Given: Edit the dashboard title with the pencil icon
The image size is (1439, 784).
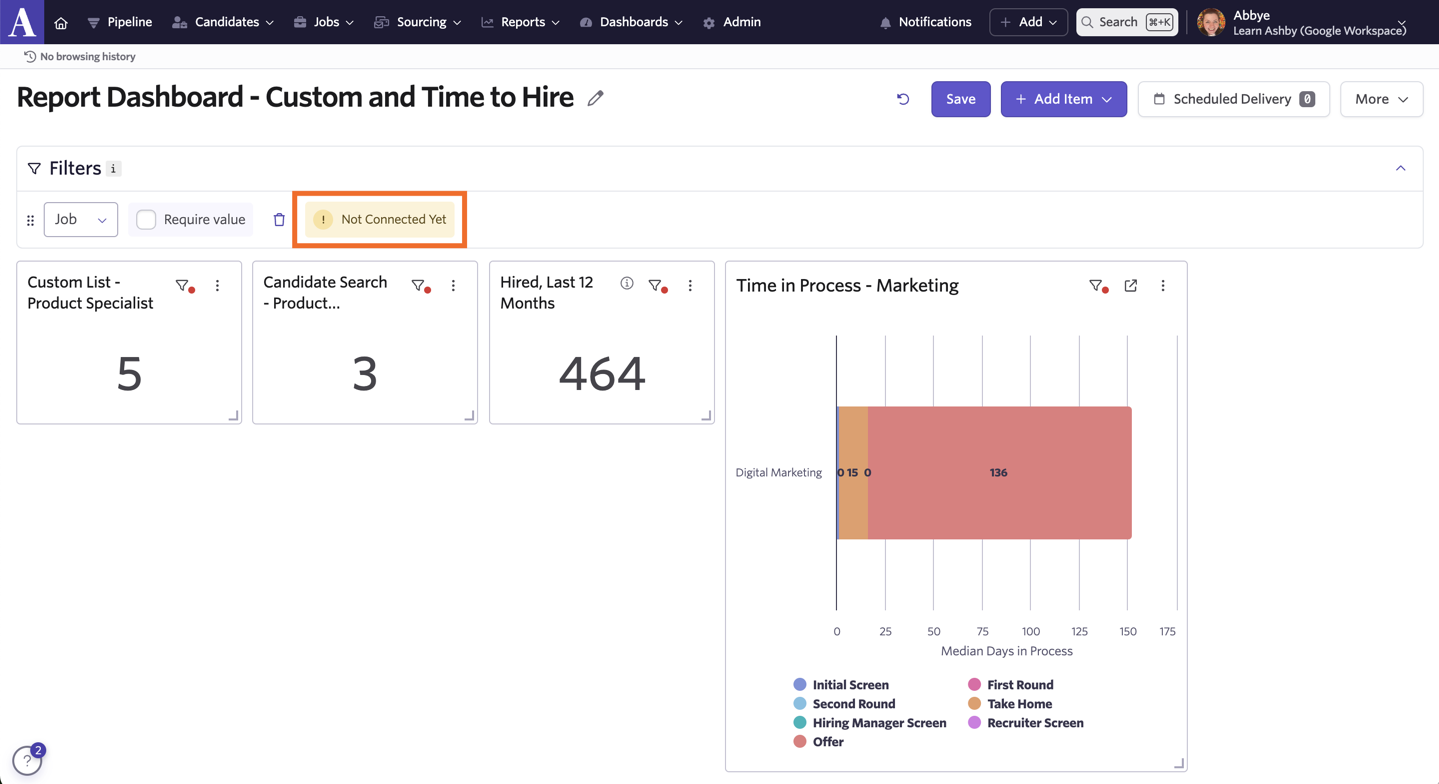Looking at the screenshot, I should pyautogui.click(x=596, y=98).
